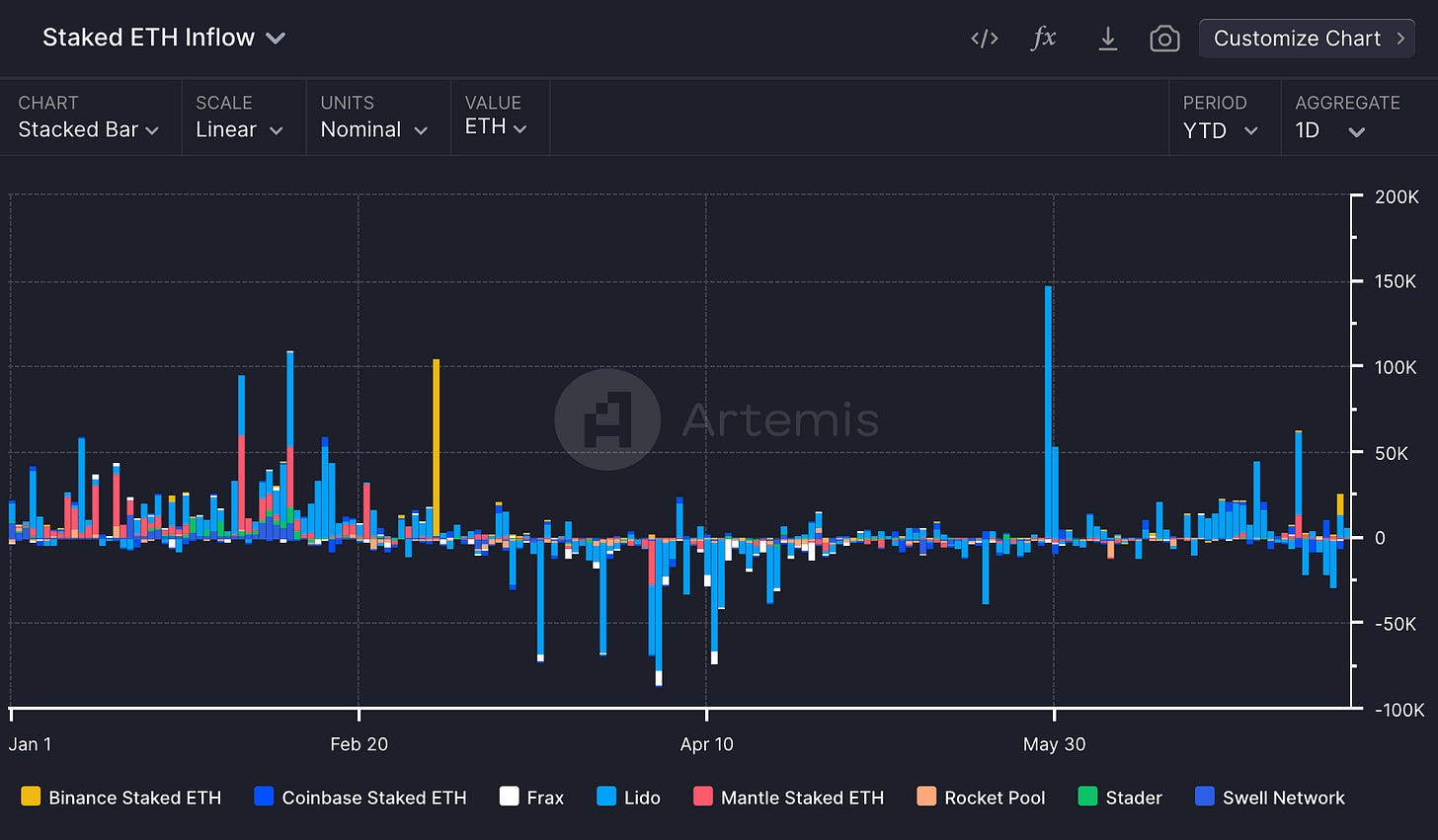Click the -100K y-axis label
This screenshot has height=840, width=1438.
(x=1399, y=710)
